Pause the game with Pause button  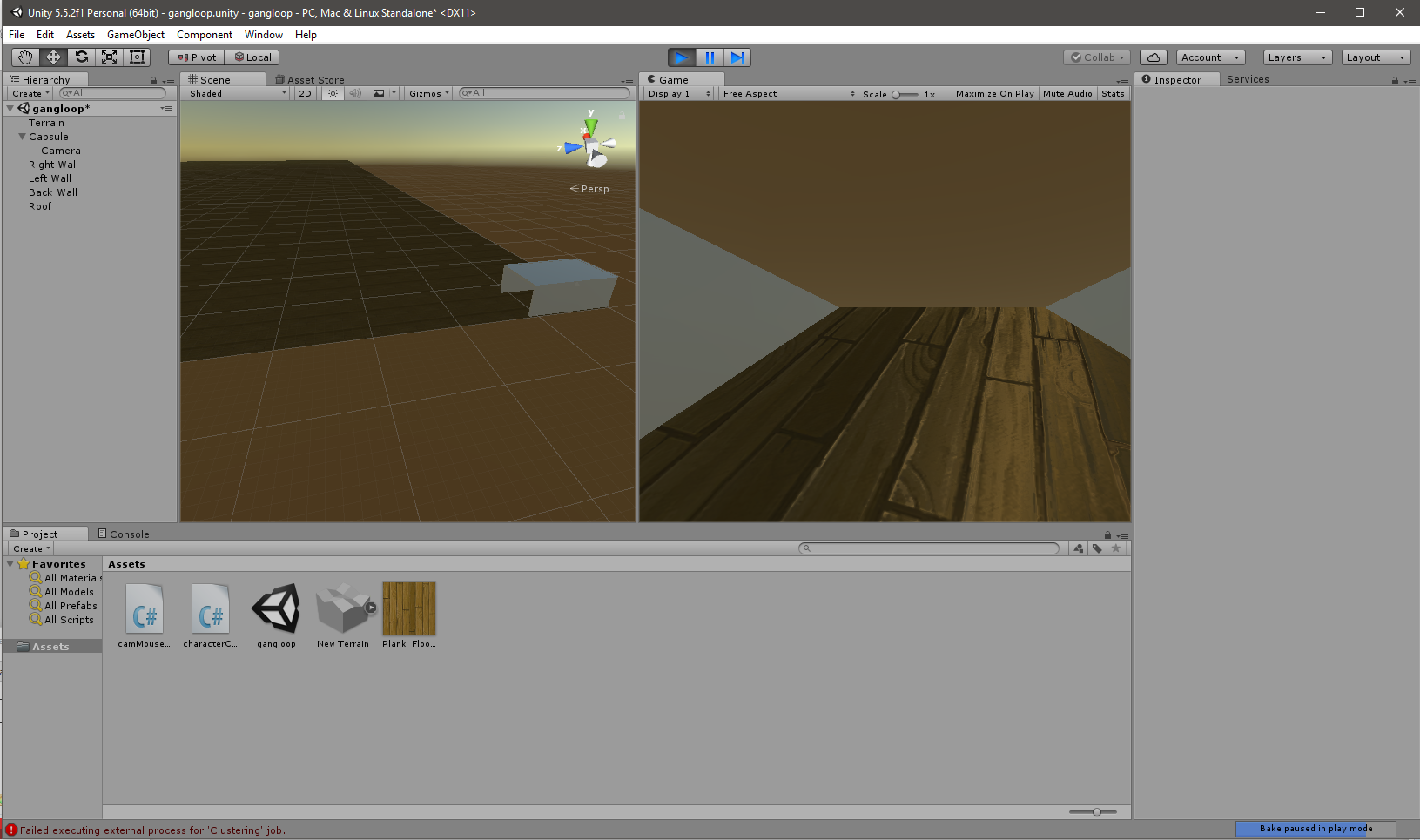[710, 57]
